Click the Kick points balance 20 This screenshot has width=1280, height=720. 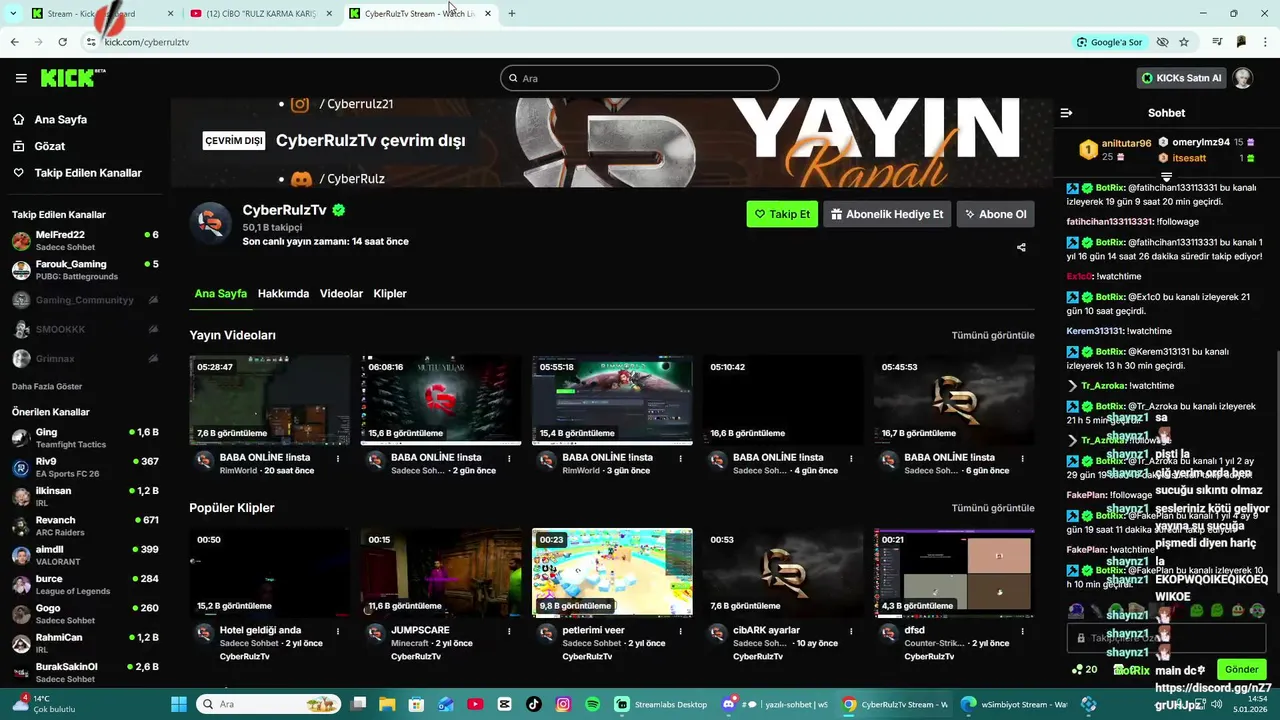click(x=1084, y=669)
